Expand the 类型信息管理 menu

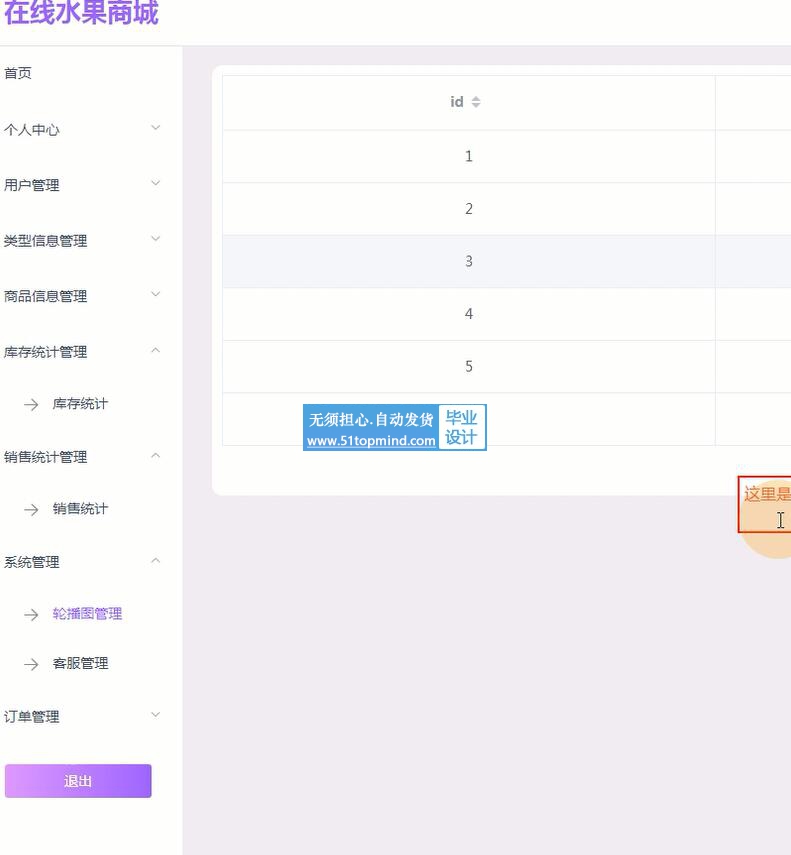point(45,241)
